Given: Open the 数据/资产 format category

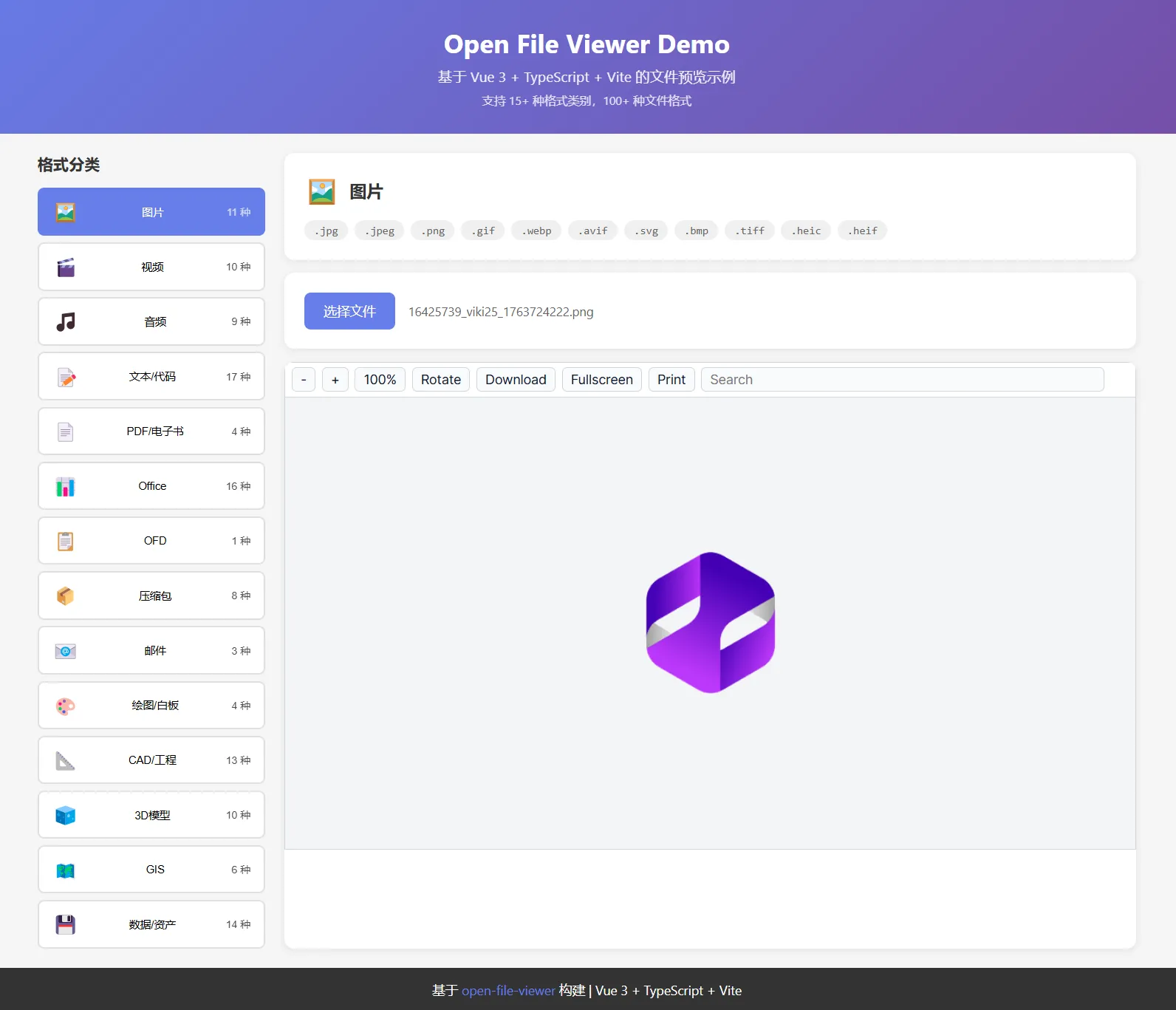Looking at the screenshot, I should click(x=151, y=925).
